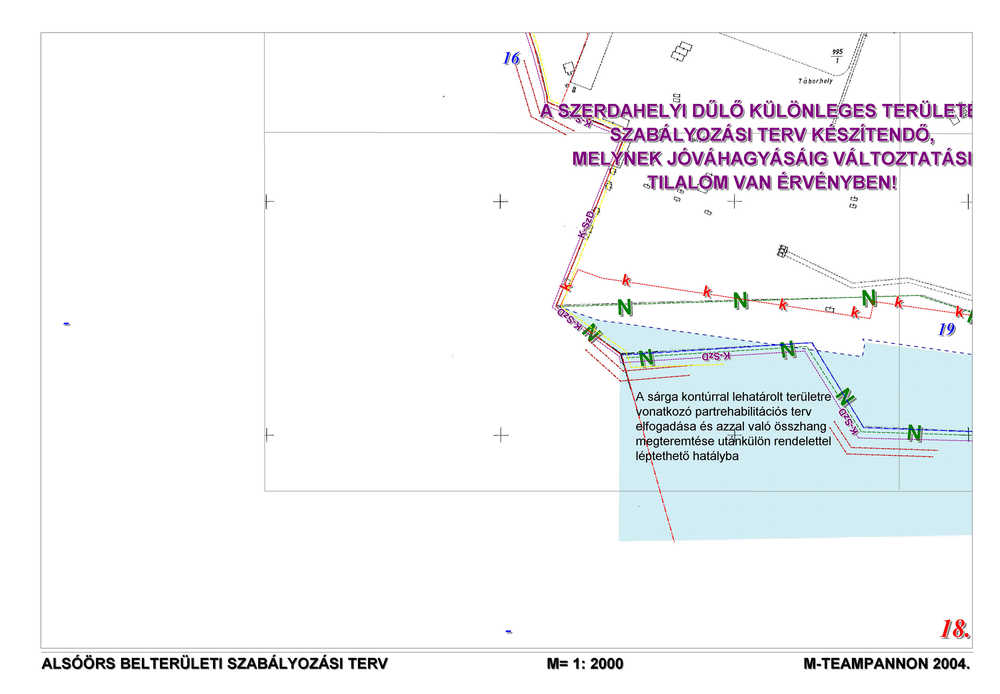Click the M= 1: 2000 scale label

click(585, 664)
